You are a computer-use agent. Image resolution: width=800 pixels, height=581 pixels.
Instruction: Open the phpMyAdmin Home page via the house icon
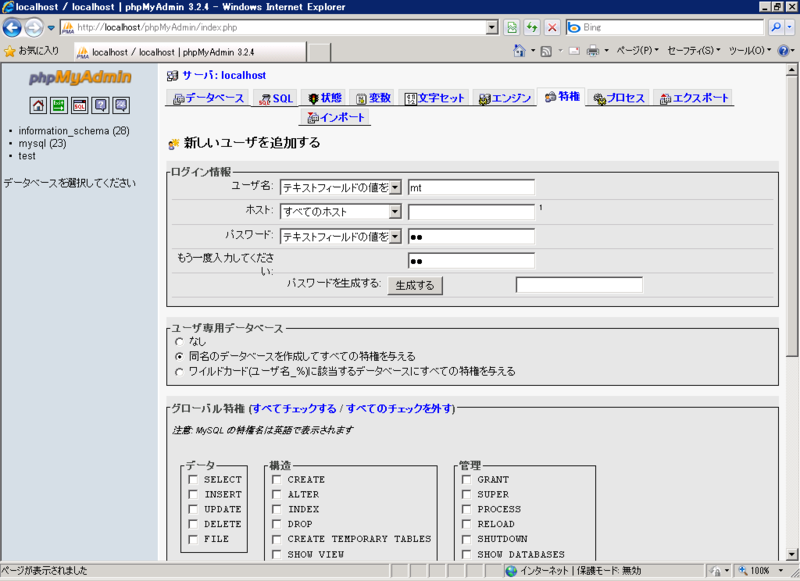pos(37,105)
